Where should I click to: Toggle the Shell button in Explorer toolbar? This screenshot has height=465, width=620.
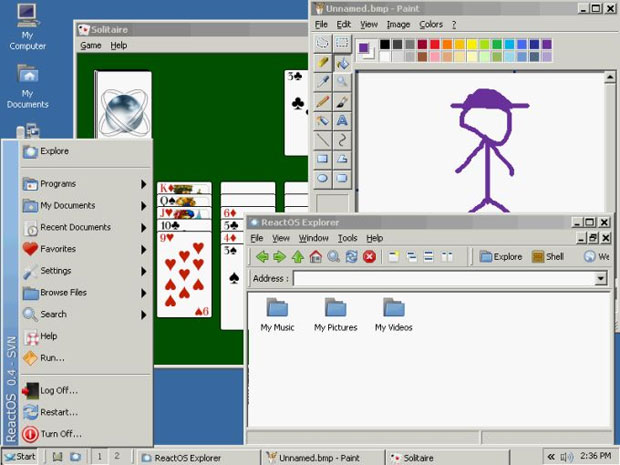coord(547,257)
